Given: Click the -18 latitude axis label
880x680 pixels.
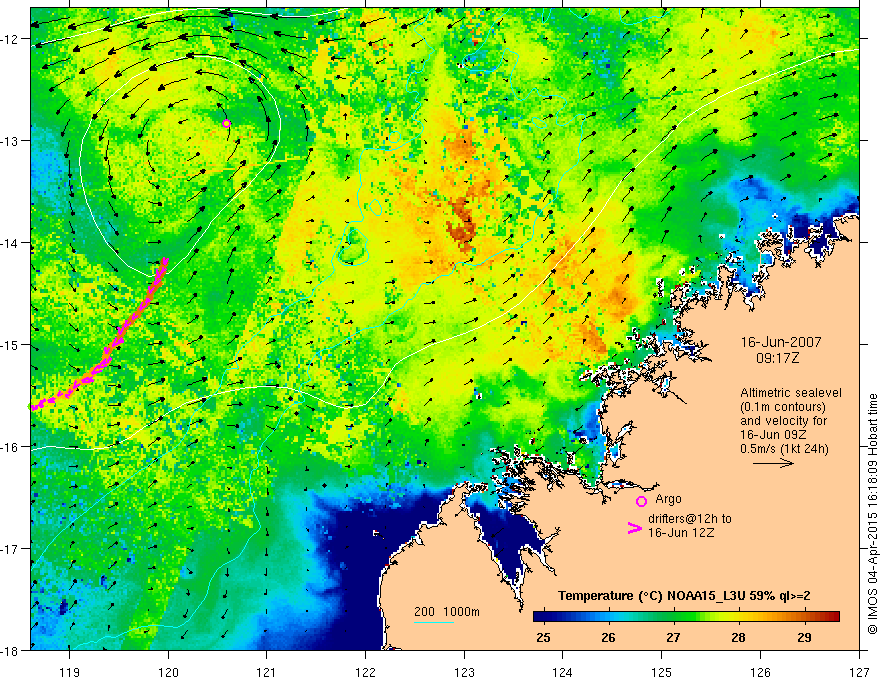Looking at the screenshot, I should [11, 651].
